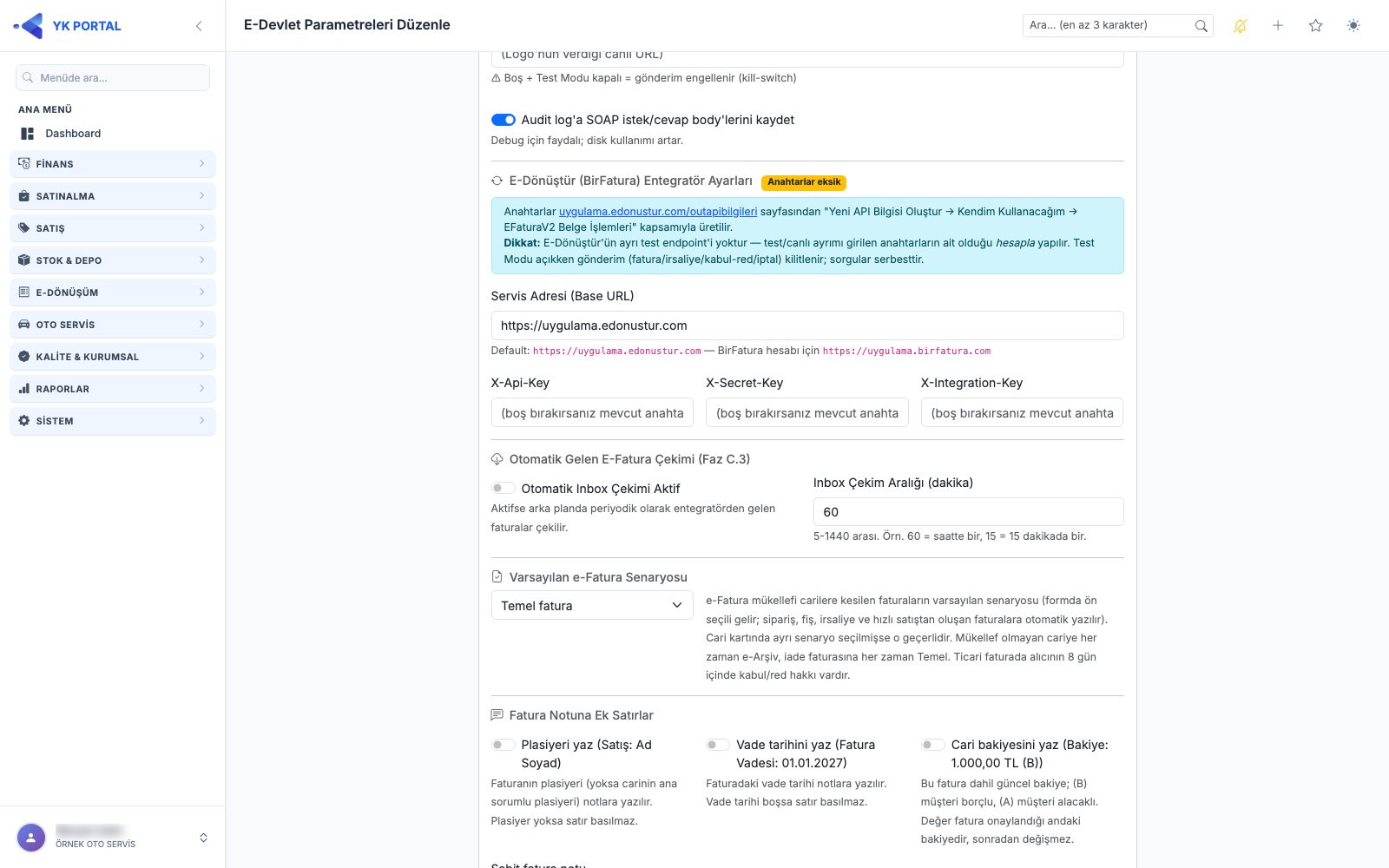Viewport: 1389px width, 868px height.
Task: Click the X-Secret-Key input field
Action: (807, 413)
